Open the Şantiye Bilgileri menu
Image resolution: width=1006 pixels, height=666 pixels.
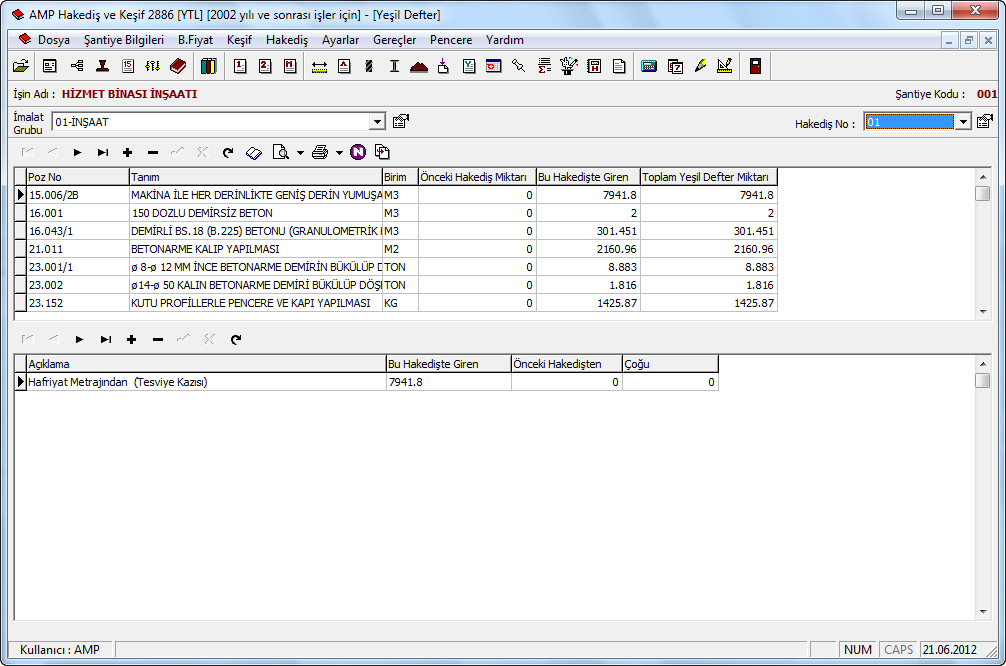click(x=124, y=40)
